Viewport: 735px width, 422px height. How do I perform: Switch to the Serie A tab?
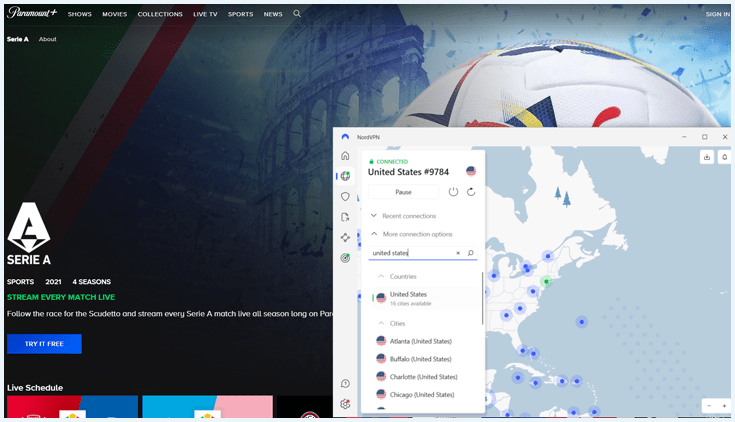(x=18, y=39)
